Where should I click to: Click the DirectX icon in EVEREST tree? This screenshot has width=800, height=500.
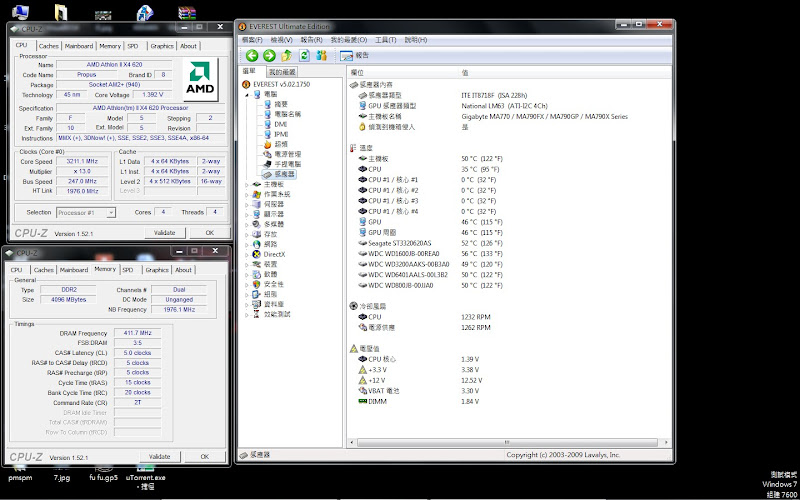click(x=257, y=254)
